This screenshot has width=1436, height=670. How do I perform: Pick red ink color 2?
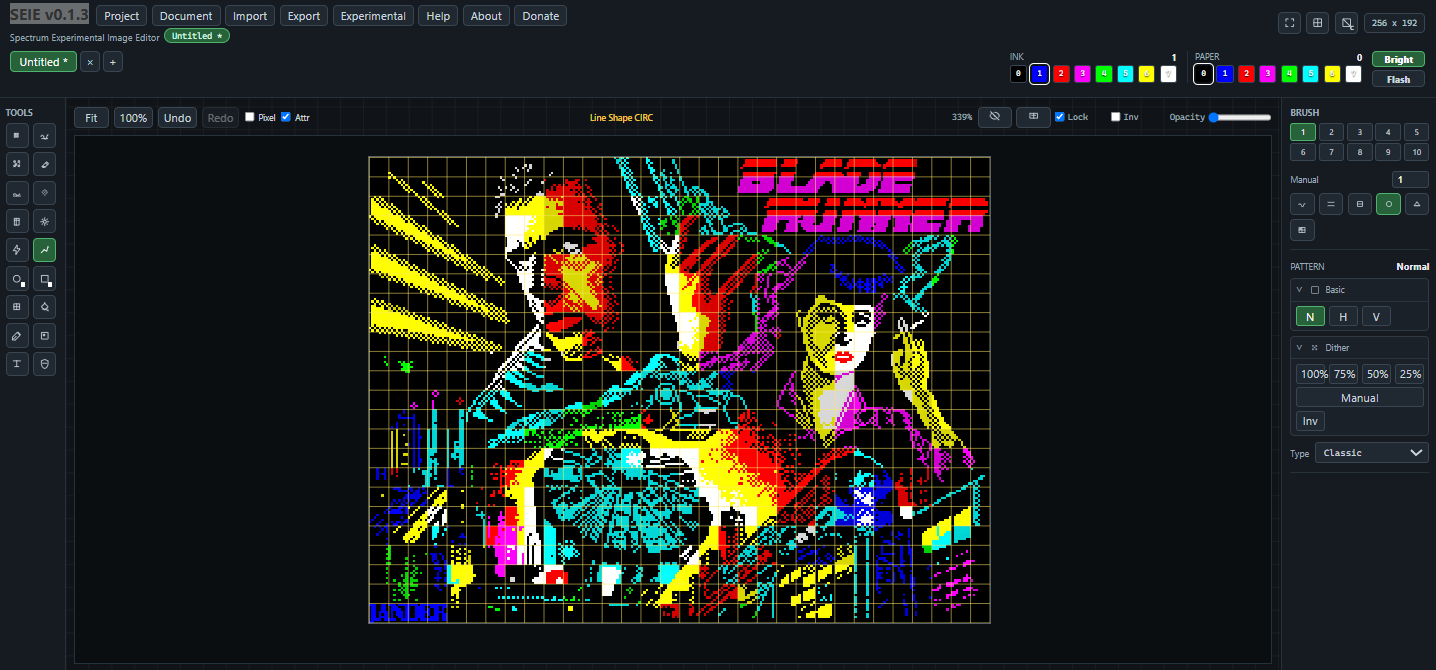(x=1062, y=73)
